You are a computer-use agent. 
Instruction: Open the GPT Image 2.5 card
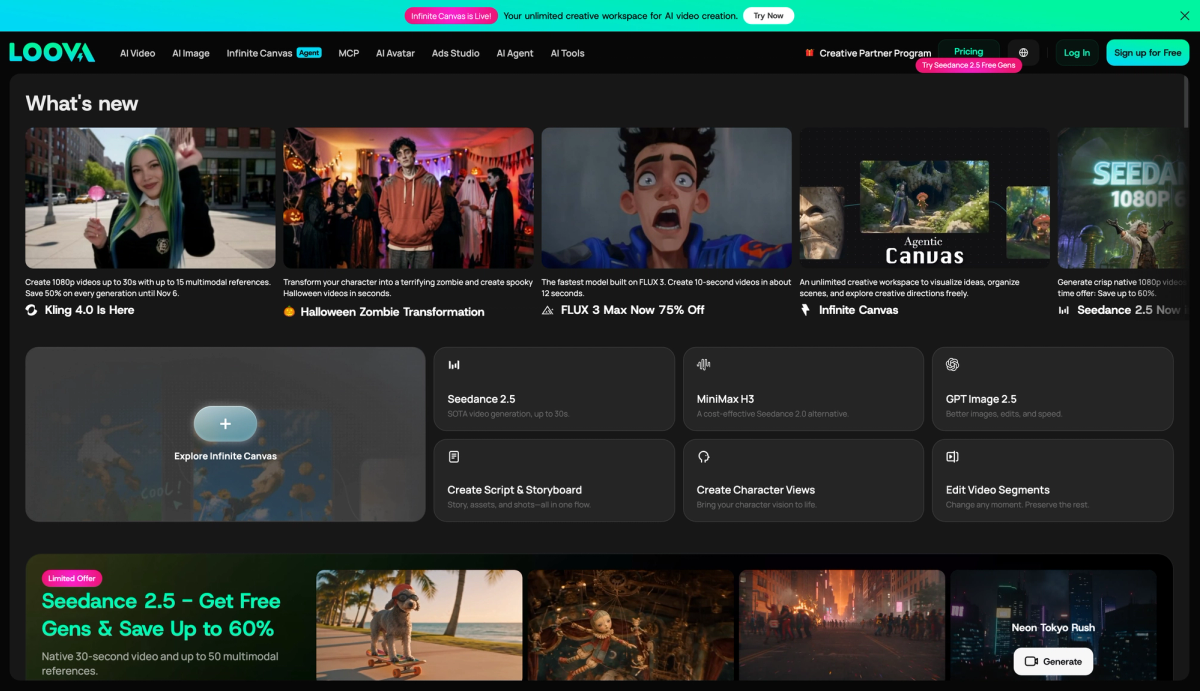tap(1052, 389)
